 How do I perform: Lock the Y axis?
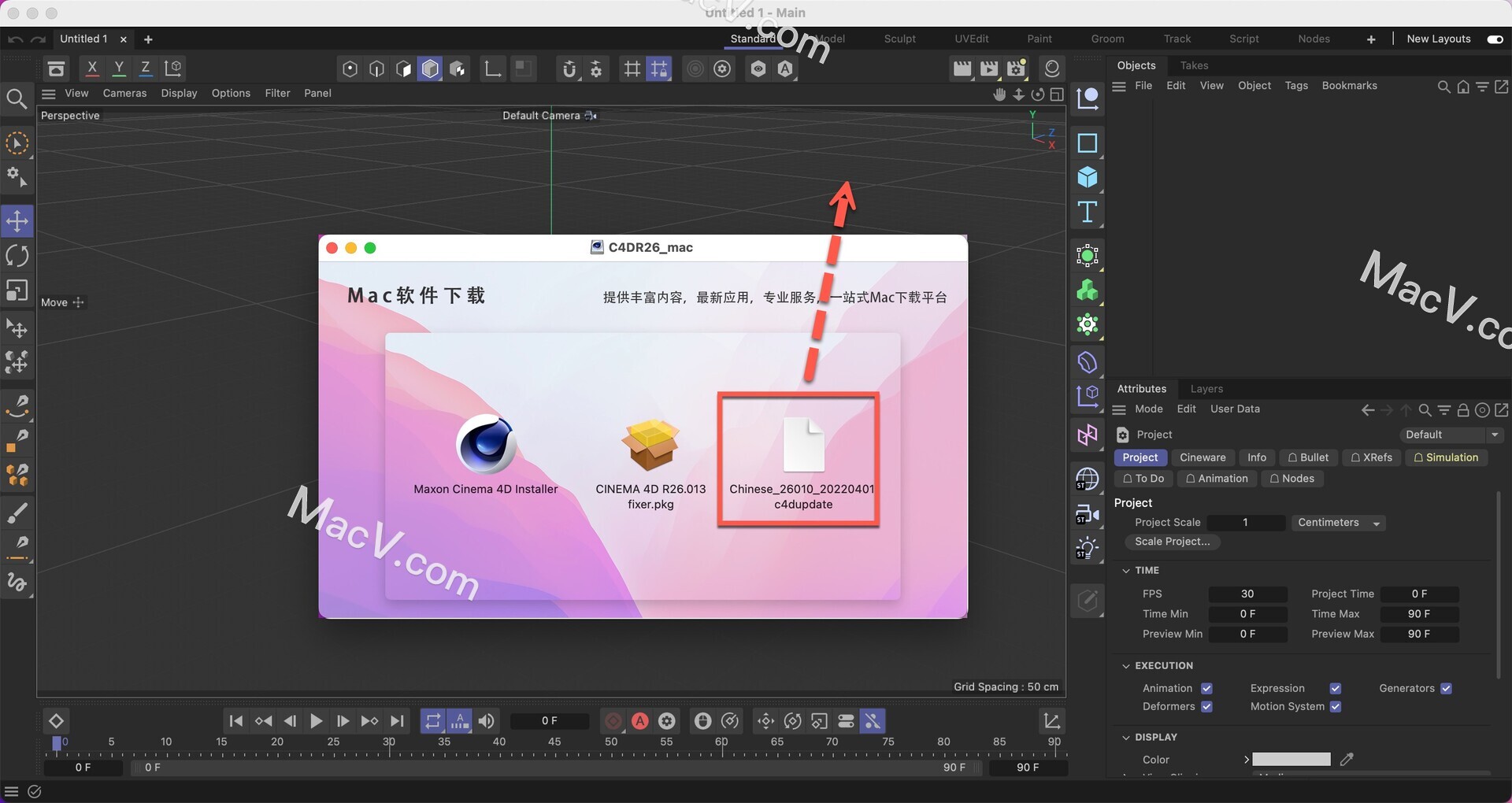click(119, 68)
